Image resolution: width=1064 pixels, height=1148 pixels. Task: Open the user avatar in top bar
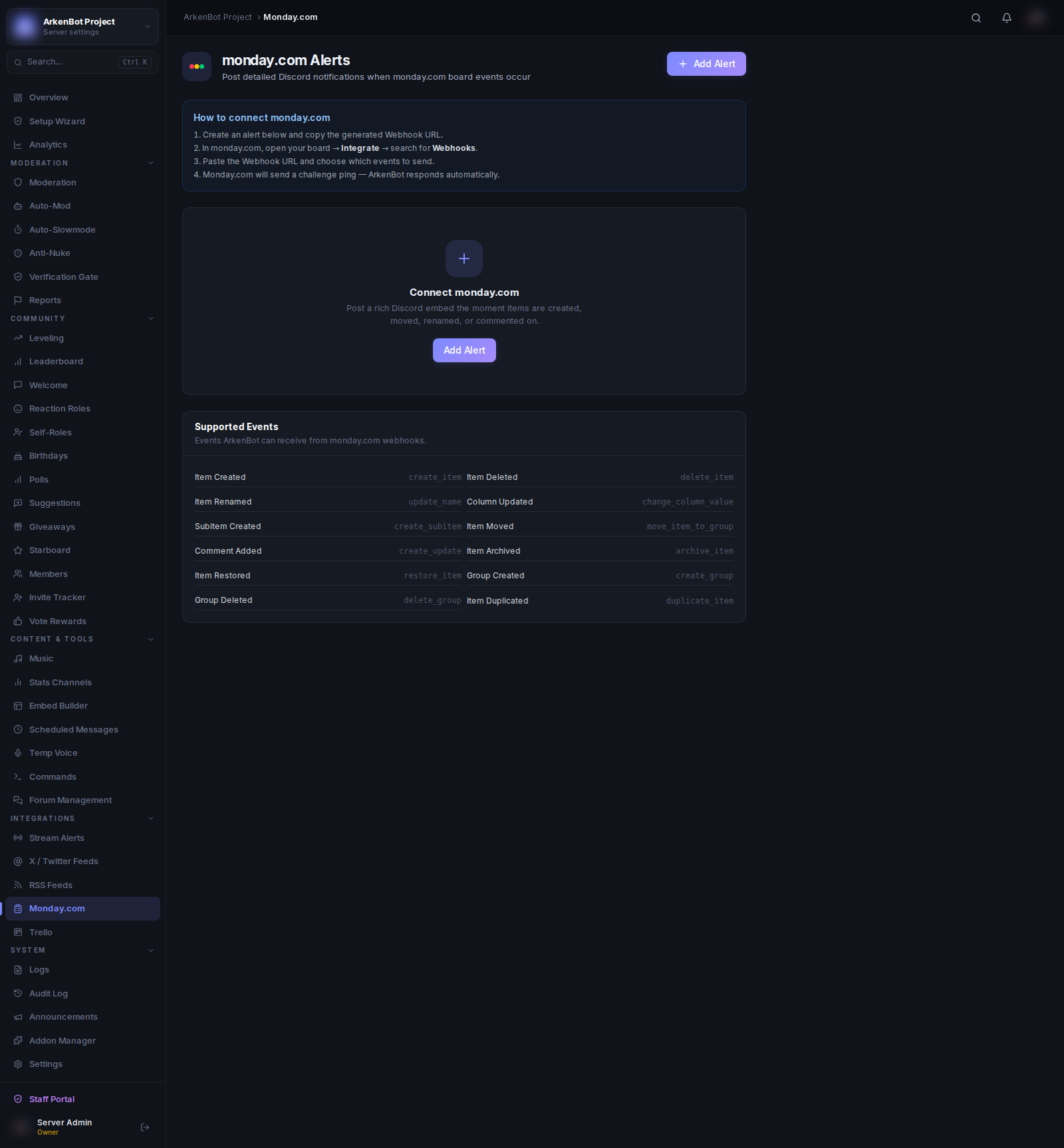[1037, 18]
